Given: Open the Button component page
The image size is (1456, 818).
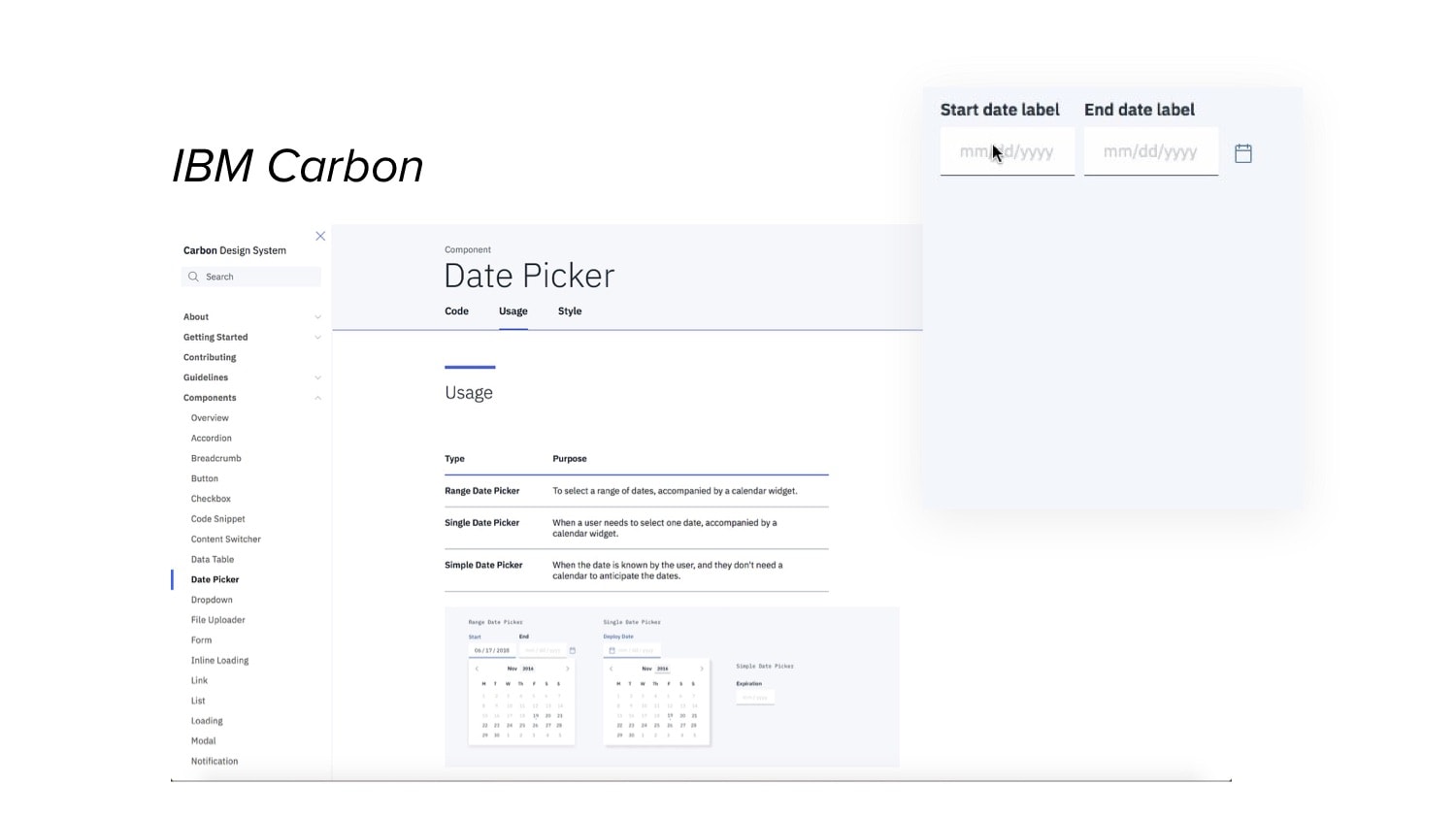Looking at the screenshot, I should click(x=205, y=478).
